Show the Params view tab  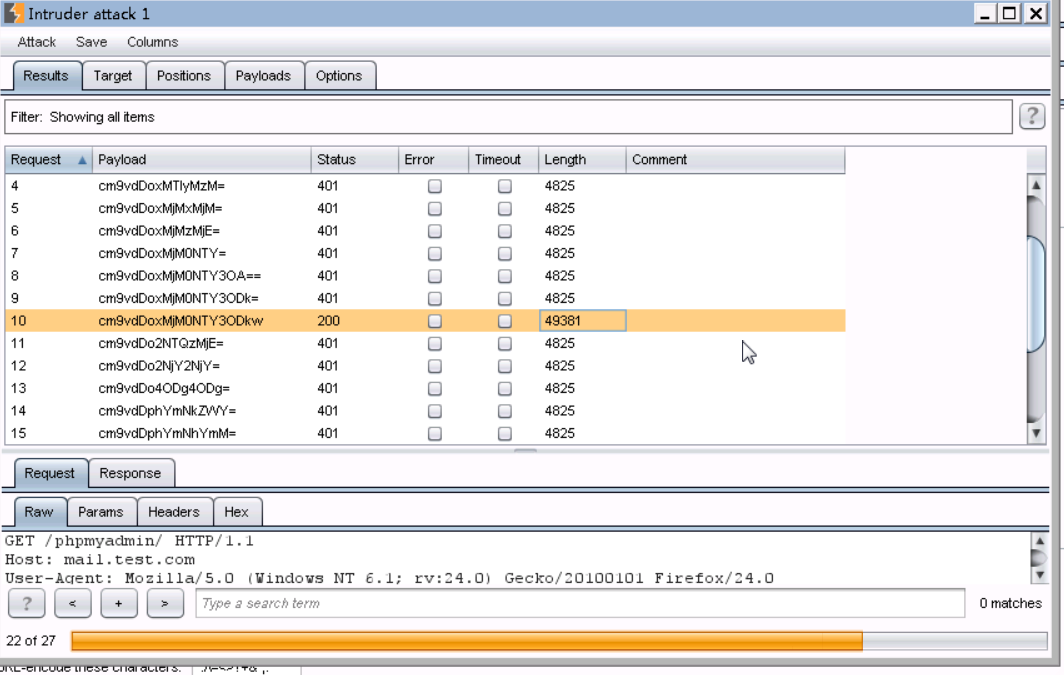point(101,512)
